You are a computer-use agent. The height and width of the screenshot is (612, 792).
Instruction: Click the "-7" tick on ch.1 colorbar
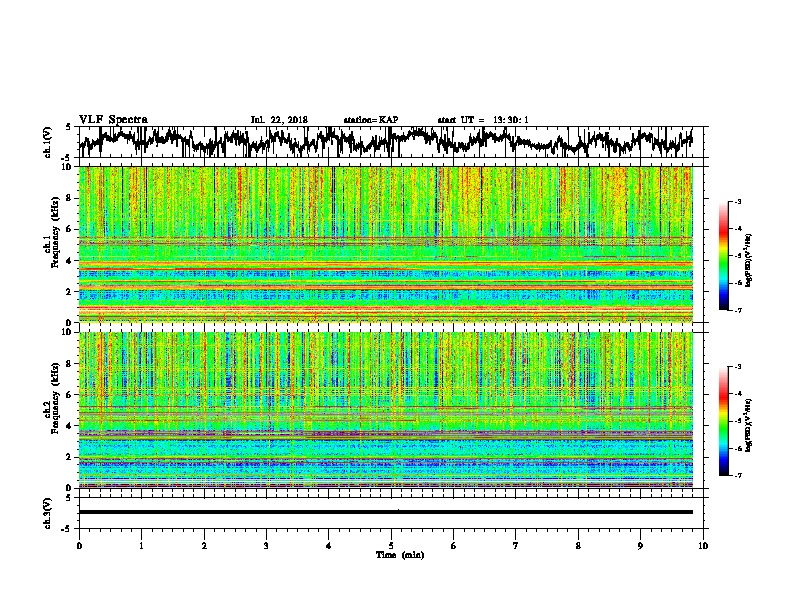[x=737, y=310]
